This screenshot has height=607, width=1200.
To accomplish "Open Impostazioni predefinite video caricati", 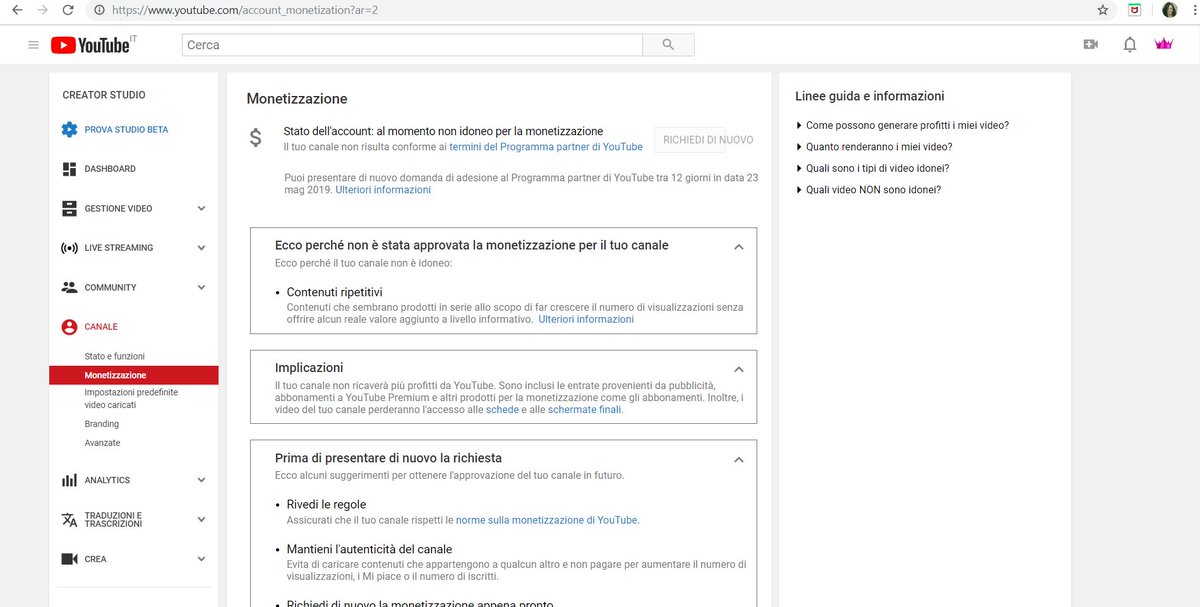I will pos(131,399).
